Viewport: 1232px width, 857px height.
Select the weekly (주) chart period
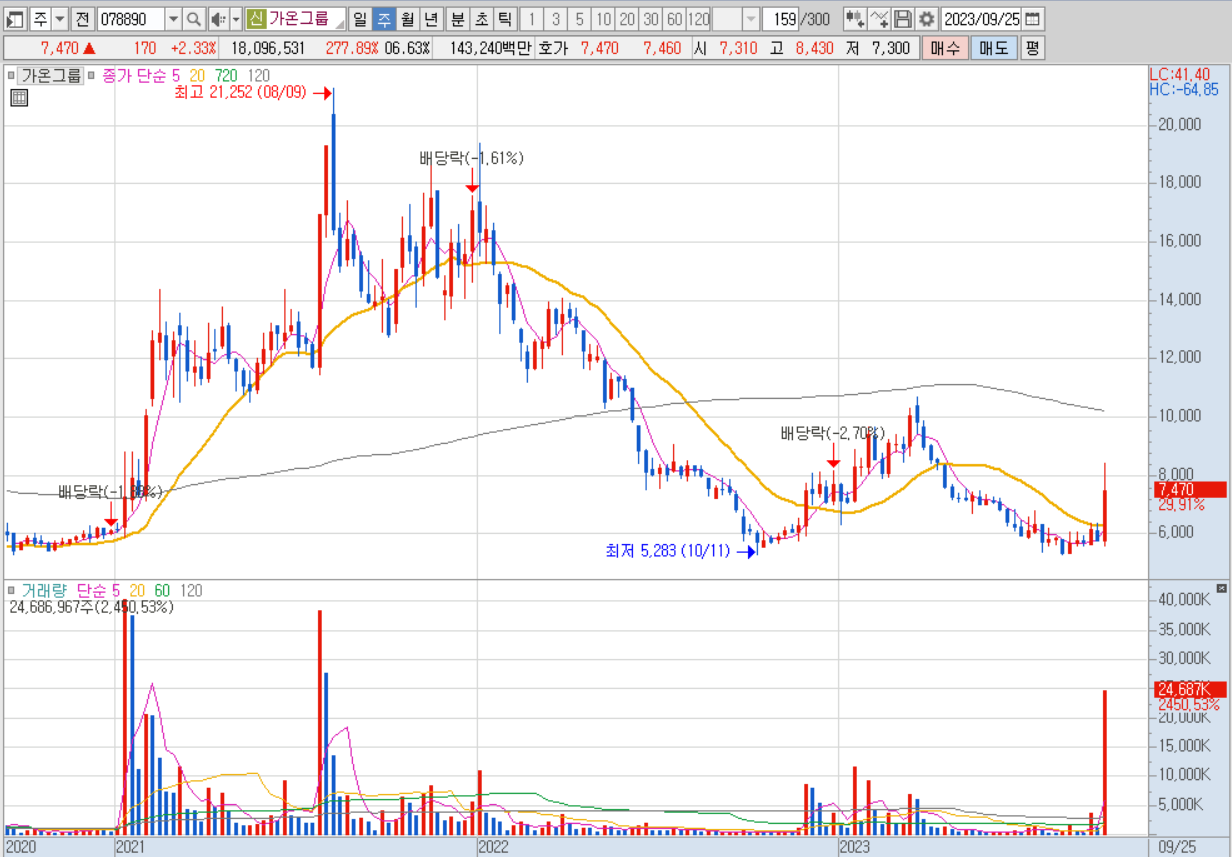click(x=384, y=19)
